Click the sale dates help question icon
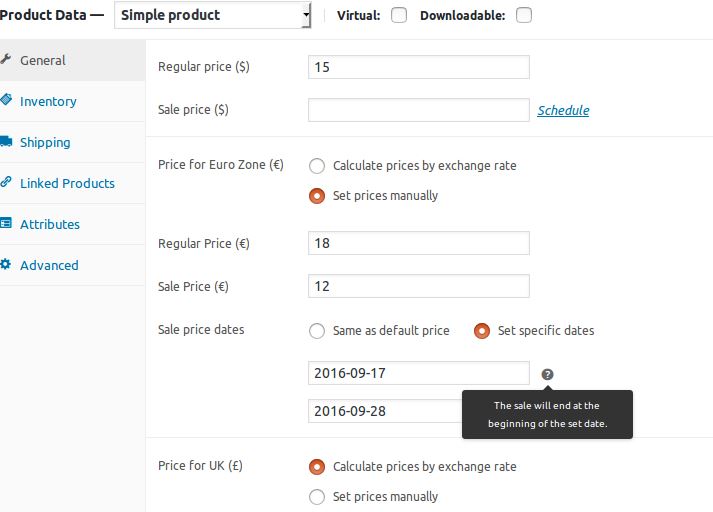 (547, 374)
